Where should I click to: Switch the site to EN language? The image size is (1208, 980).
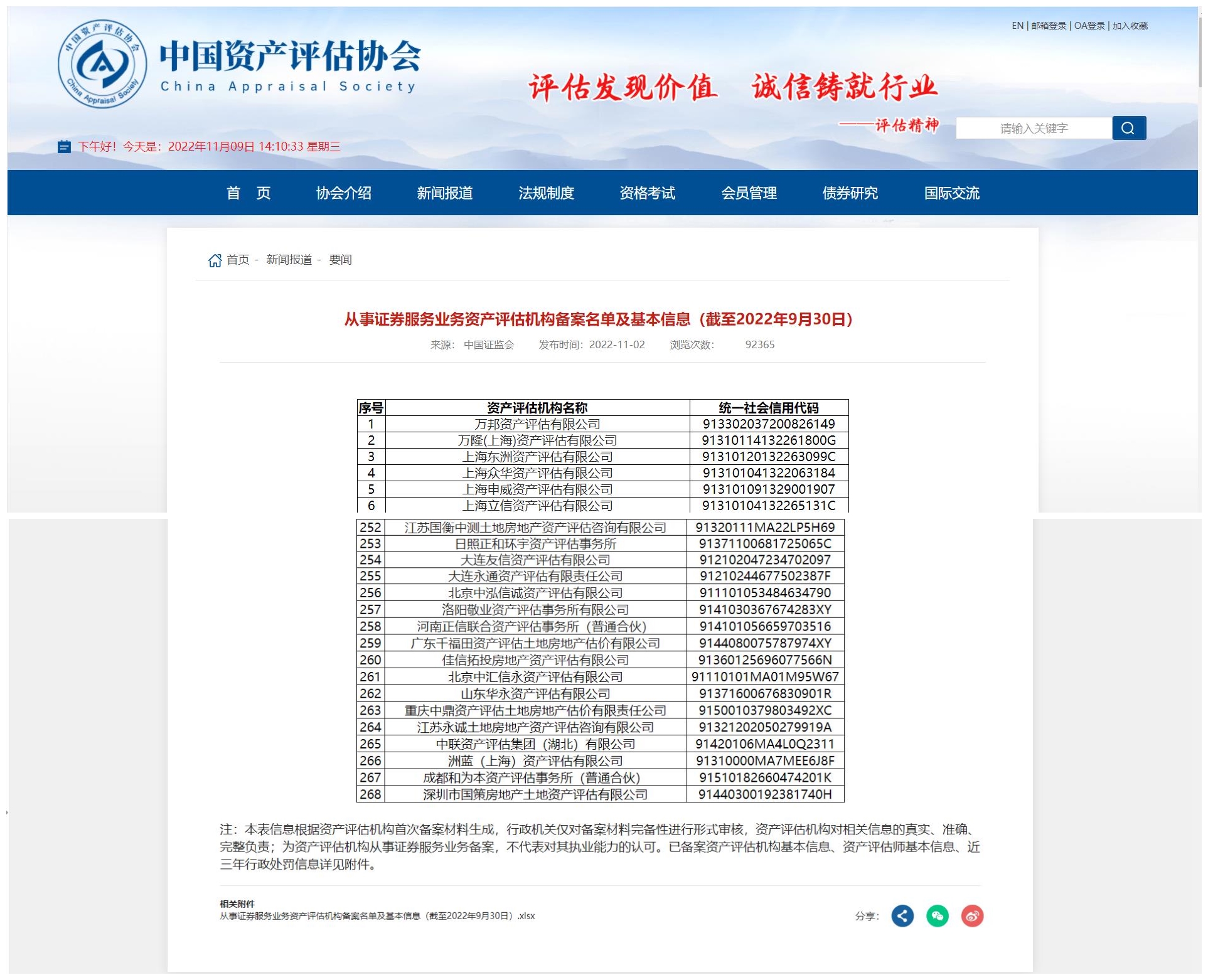pyautogui.click(x=1017, y=26)
